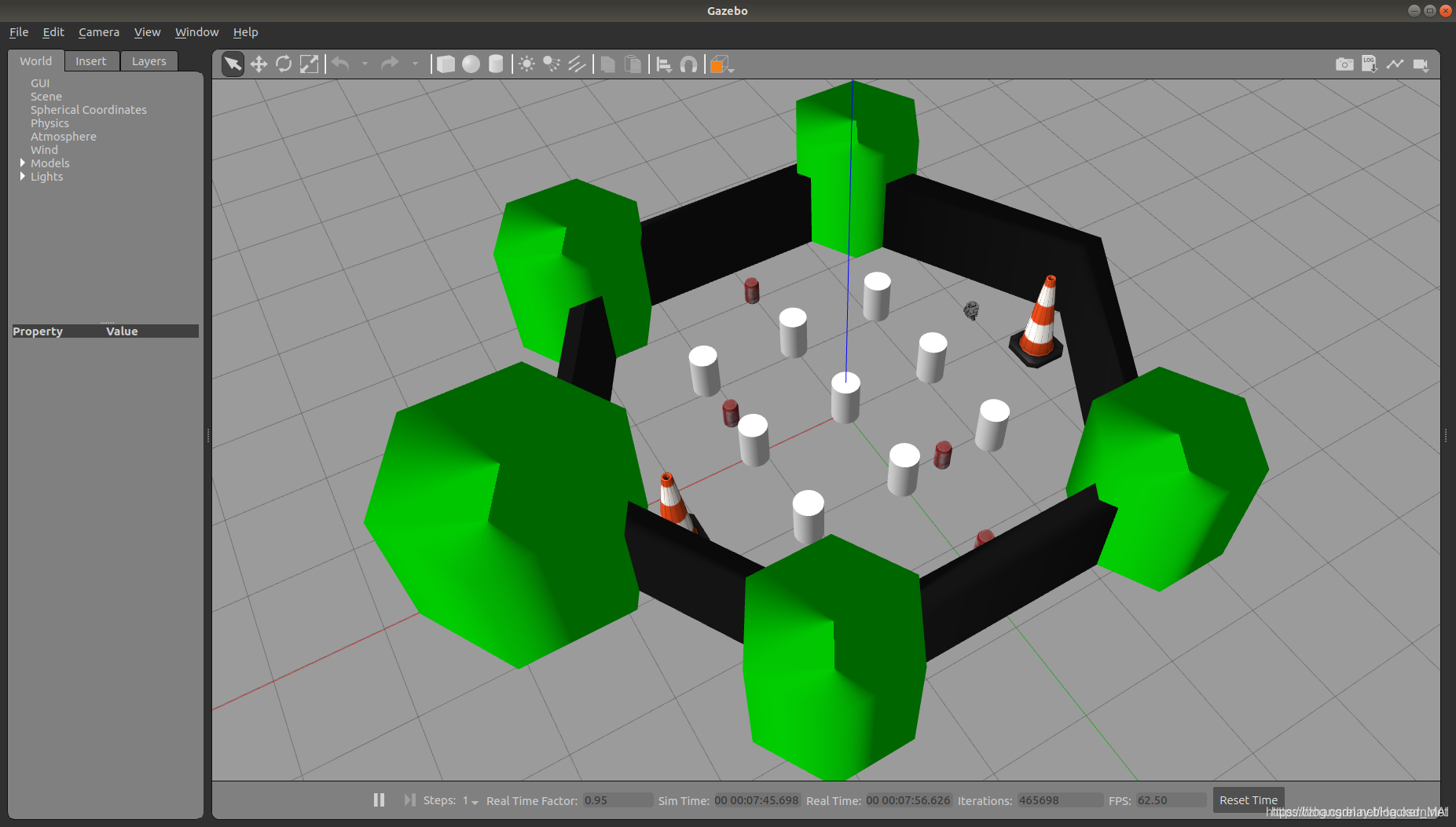Screen dimensions: 1456x827
Task: Open the Steps count dropdown
Action: (x=471, y=800)
